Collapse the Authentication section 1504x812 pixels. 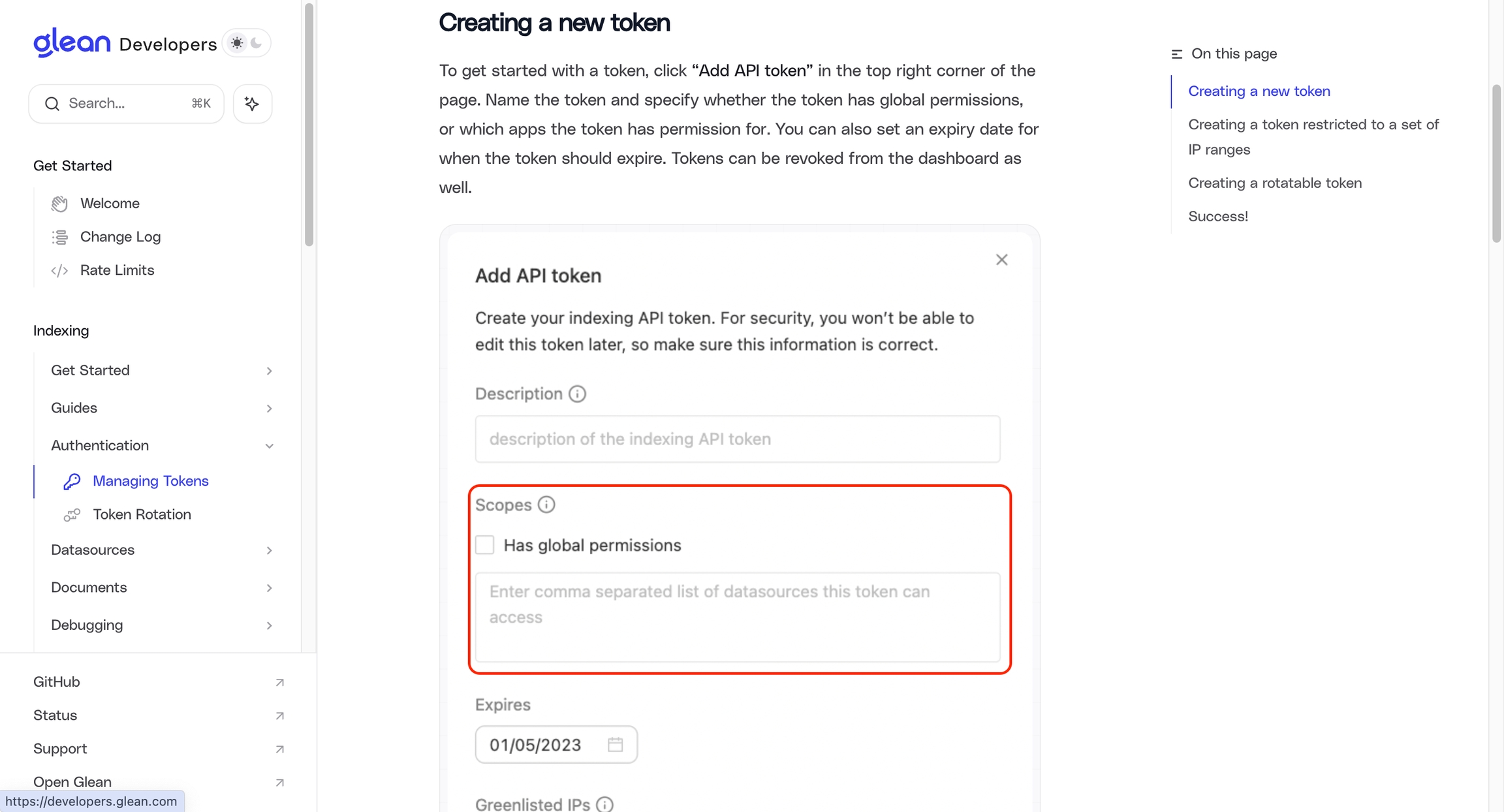tap(269, 446)
